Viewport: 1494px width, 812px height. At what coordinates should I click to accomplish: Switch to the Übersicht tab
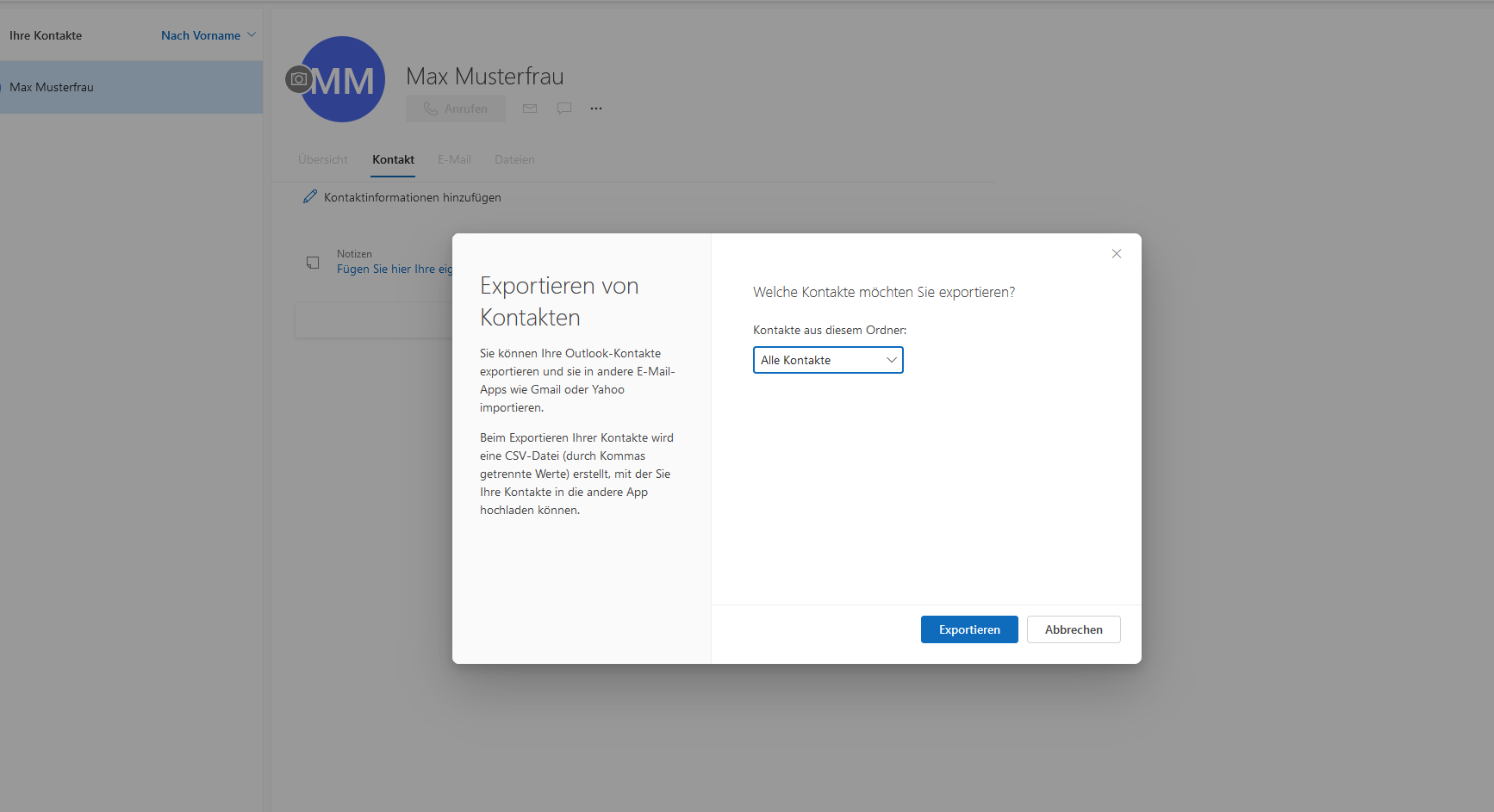(323, 160)
